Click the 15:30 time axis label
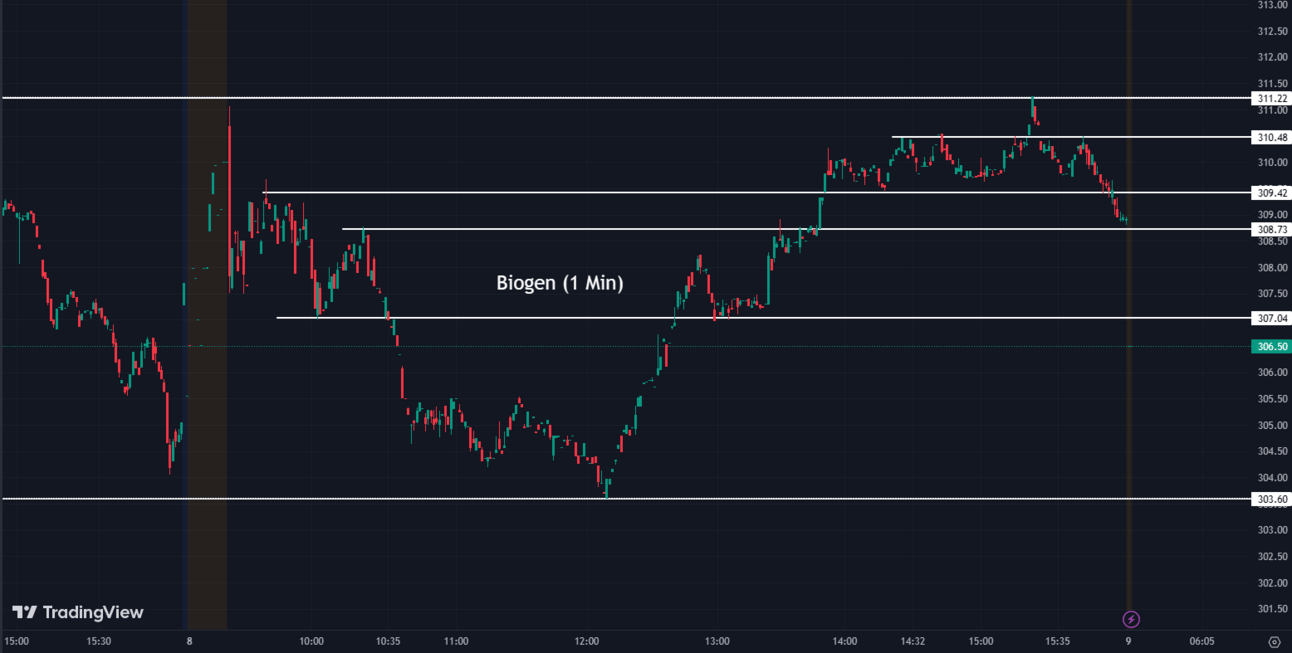 [x=98, y=641]
